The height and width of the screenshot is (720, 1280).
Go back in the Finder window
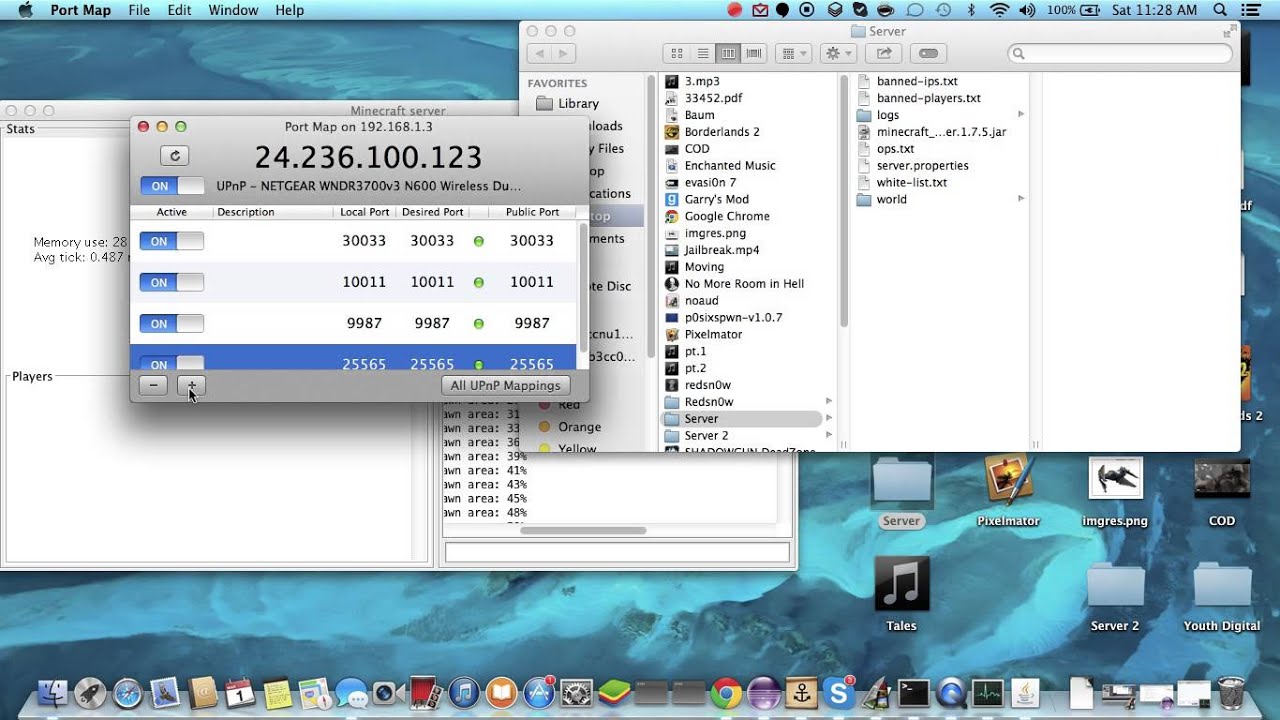click(x=540, y=53)
